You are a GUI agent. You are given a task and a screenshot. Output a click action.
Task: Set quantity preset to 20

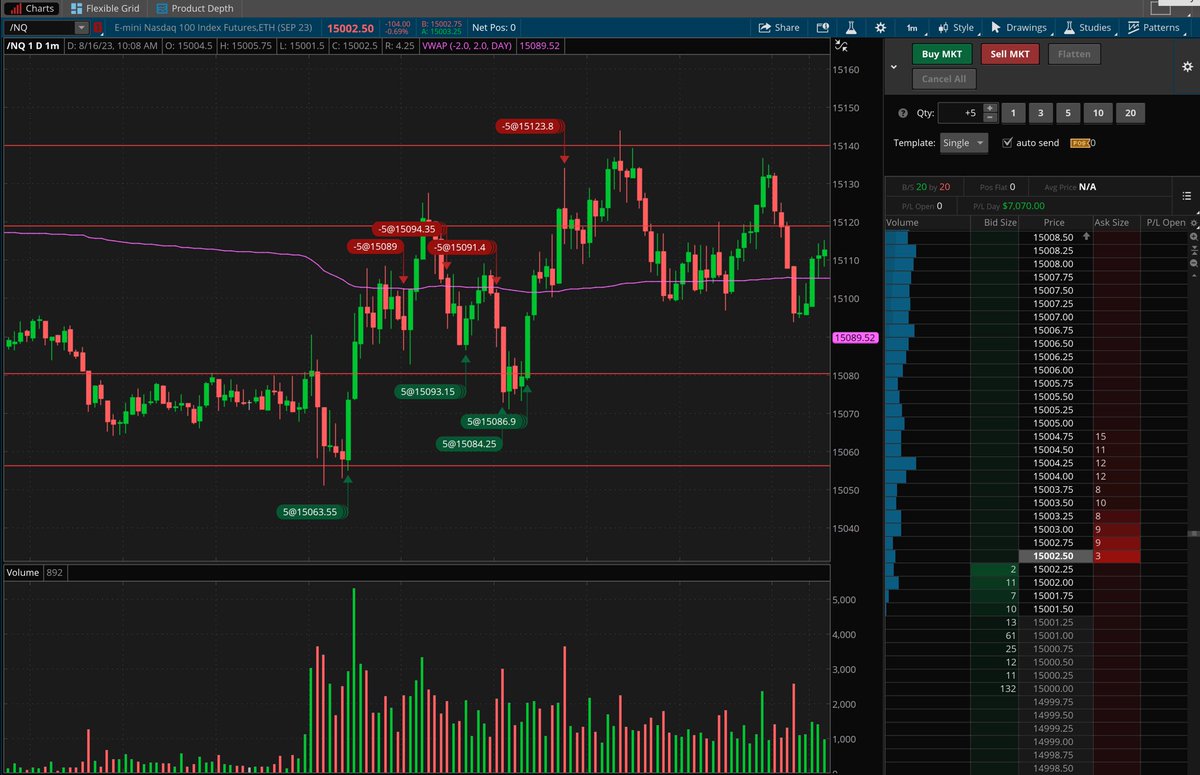(x=1130, y=113)
